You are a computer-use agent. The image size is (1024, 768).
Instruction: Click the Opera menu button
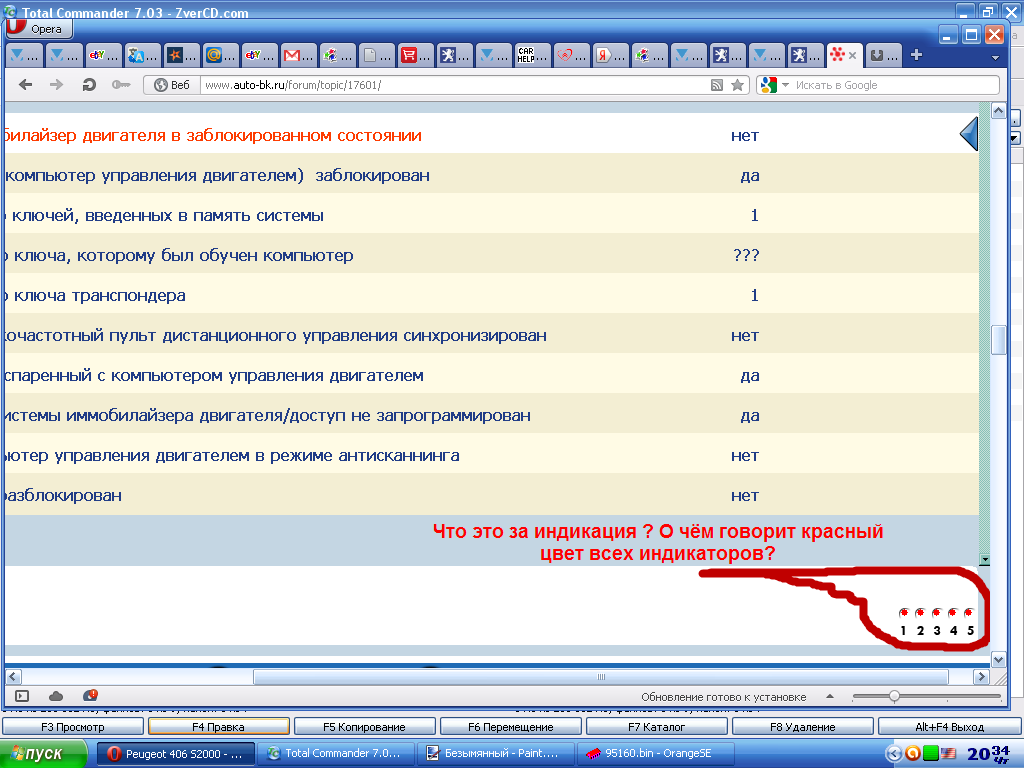[x=36, y=29]
